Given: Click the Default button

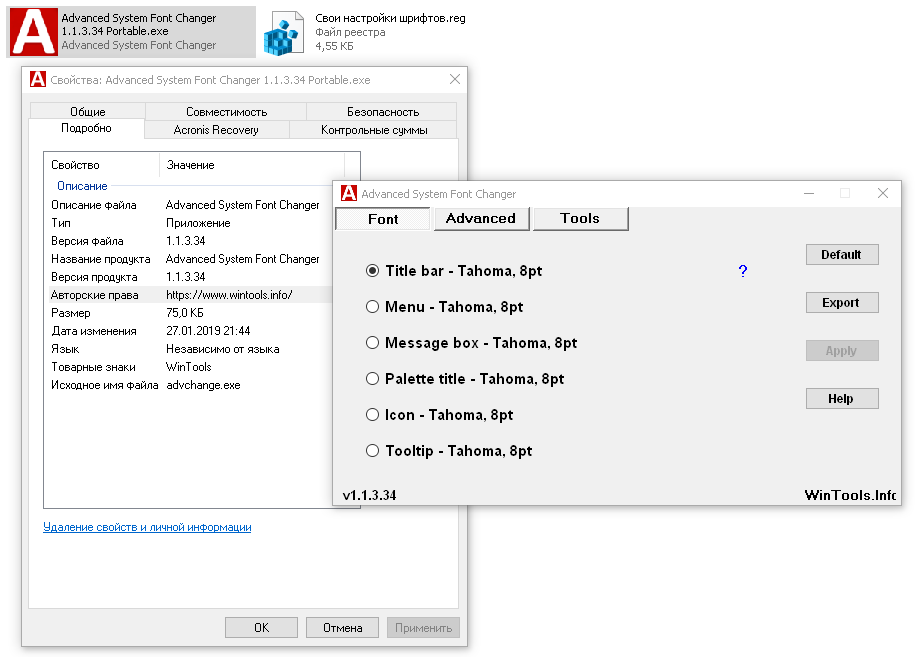Looking at the screenshot, I should (x=842, y=255).
